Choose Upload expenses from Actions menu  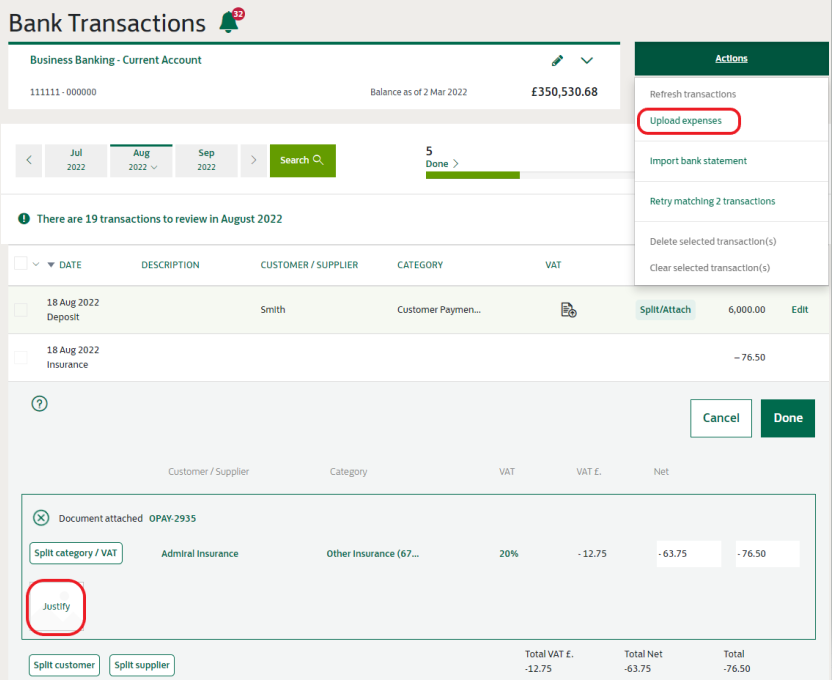pos(686,121)
